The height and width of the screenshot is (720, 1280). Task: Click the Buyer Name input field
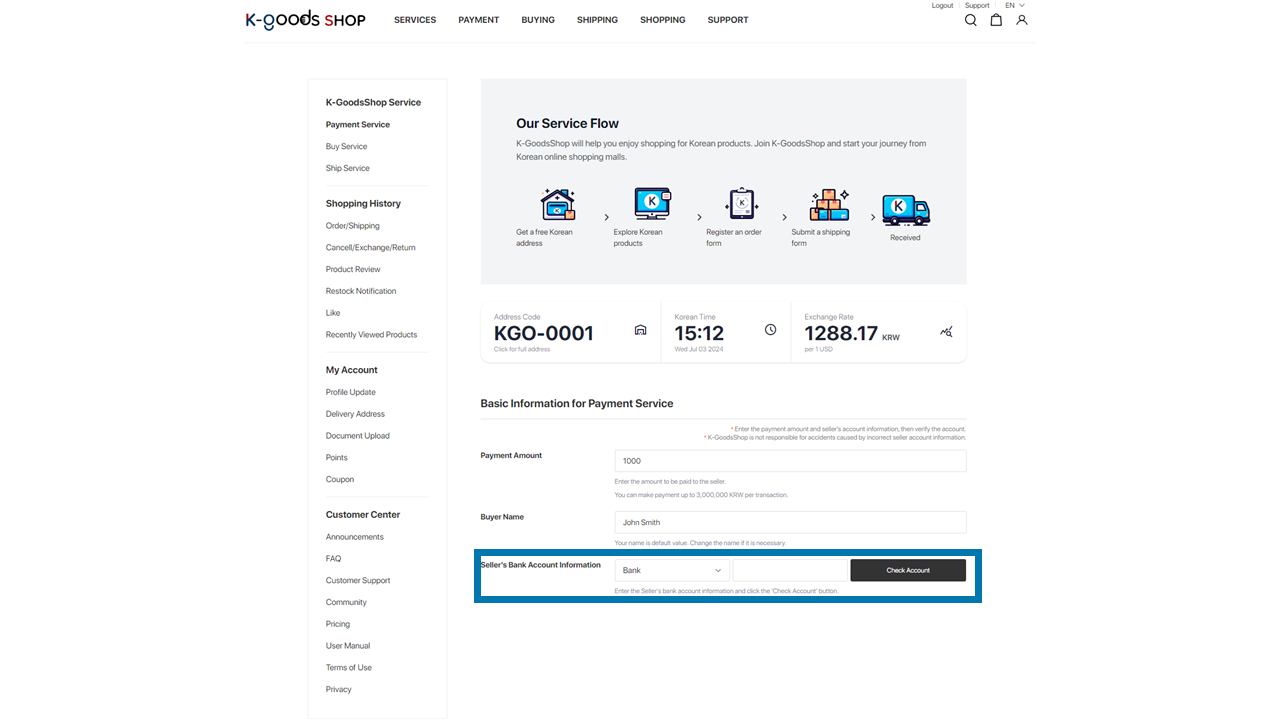click(x=790, y=522)
